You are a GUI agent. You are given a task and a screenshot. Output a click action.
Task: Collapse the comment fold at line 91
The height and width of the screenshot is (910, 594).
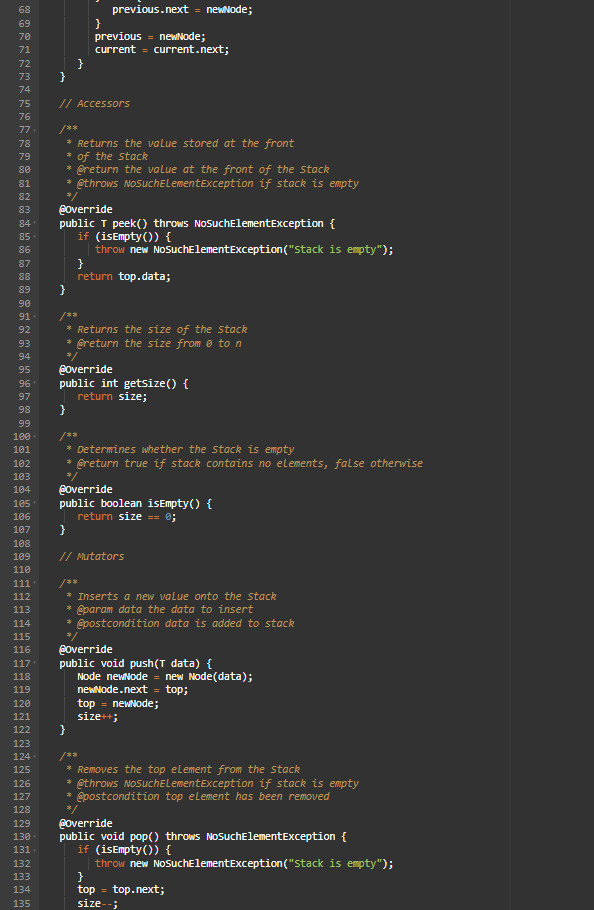pyautogui.click(x=34, y=317)
